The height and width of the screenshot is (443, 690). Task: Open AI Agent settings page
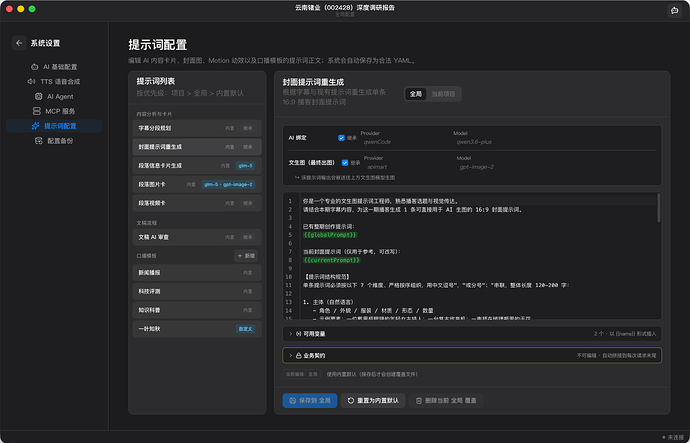(x=54, y=96)
